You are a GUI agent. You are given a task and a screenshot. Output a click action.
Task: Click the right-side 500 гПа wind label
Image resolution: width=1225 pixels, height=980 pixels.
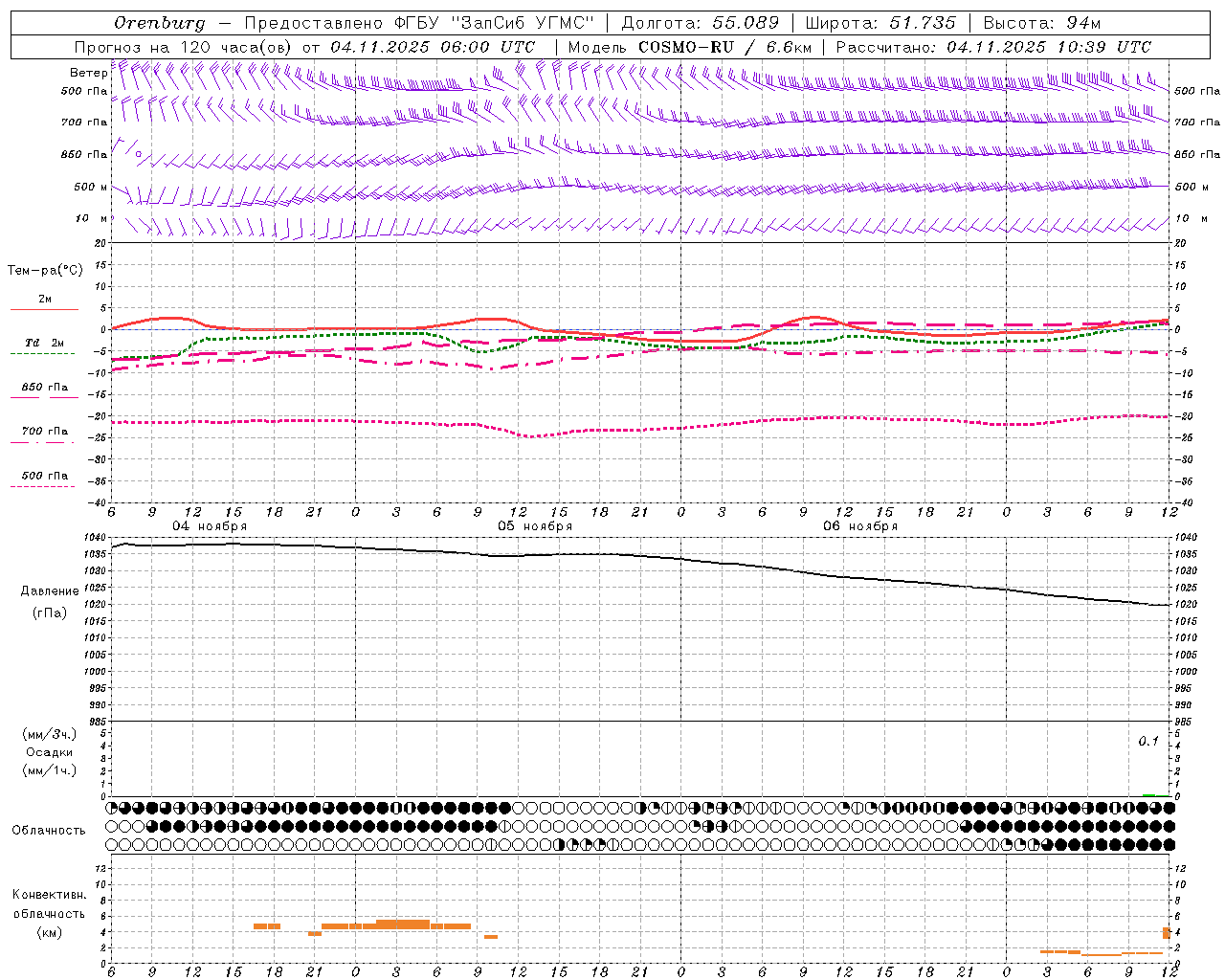[x=1197, y=91]
